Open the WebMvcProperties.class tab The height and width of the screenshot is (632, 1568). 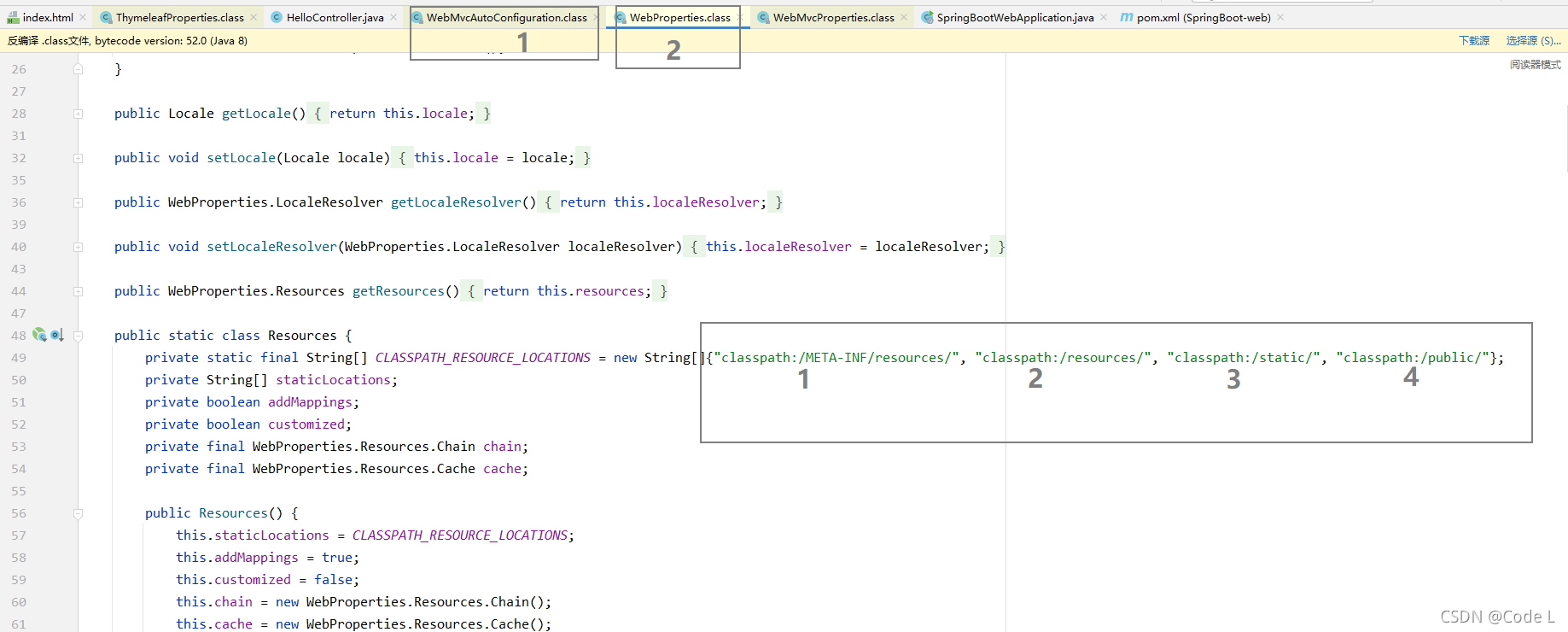(x=834, y=17)
